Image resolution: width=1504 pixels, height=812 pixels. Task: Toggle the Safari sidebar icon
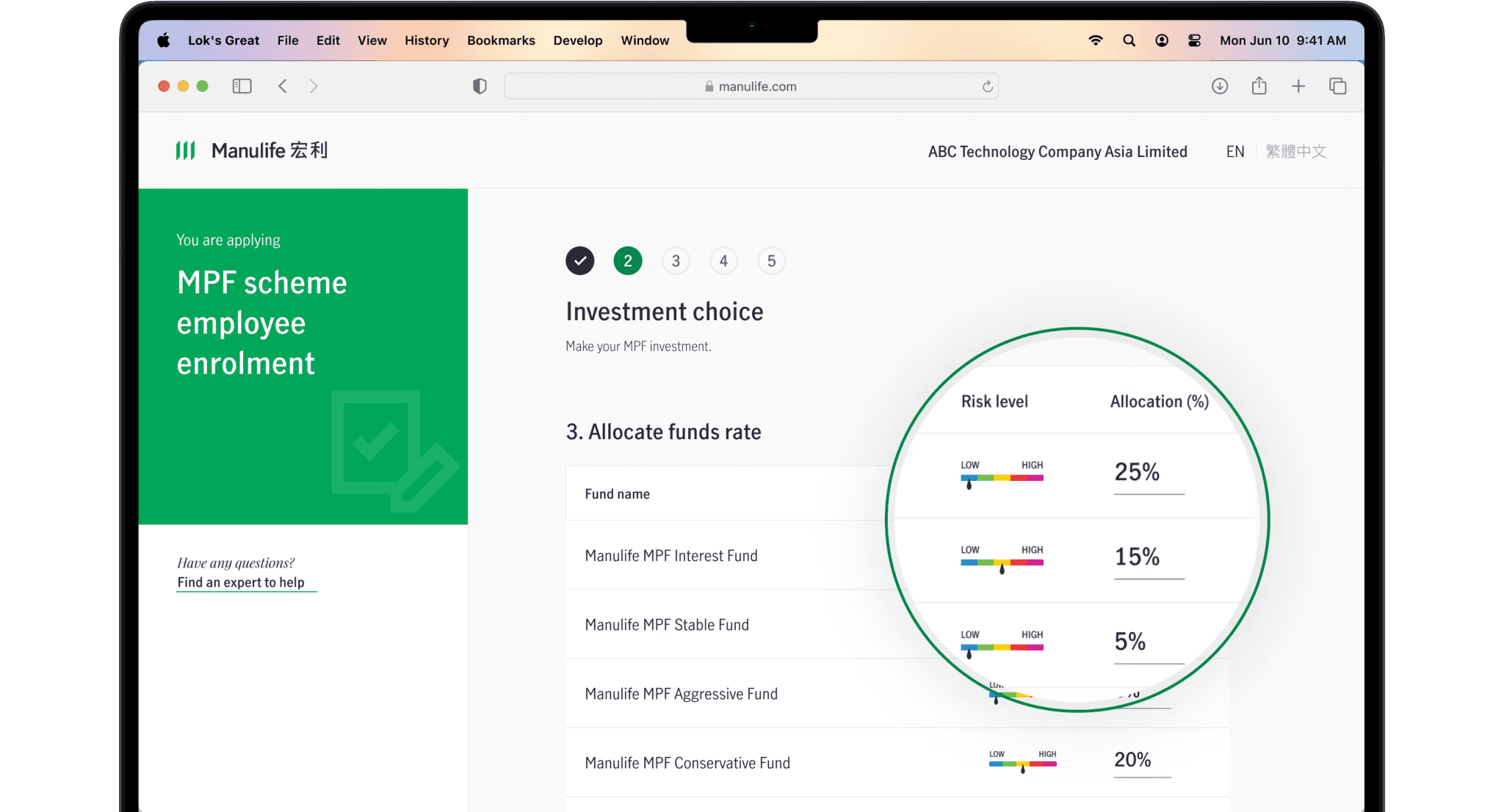[x=242, y=87]
